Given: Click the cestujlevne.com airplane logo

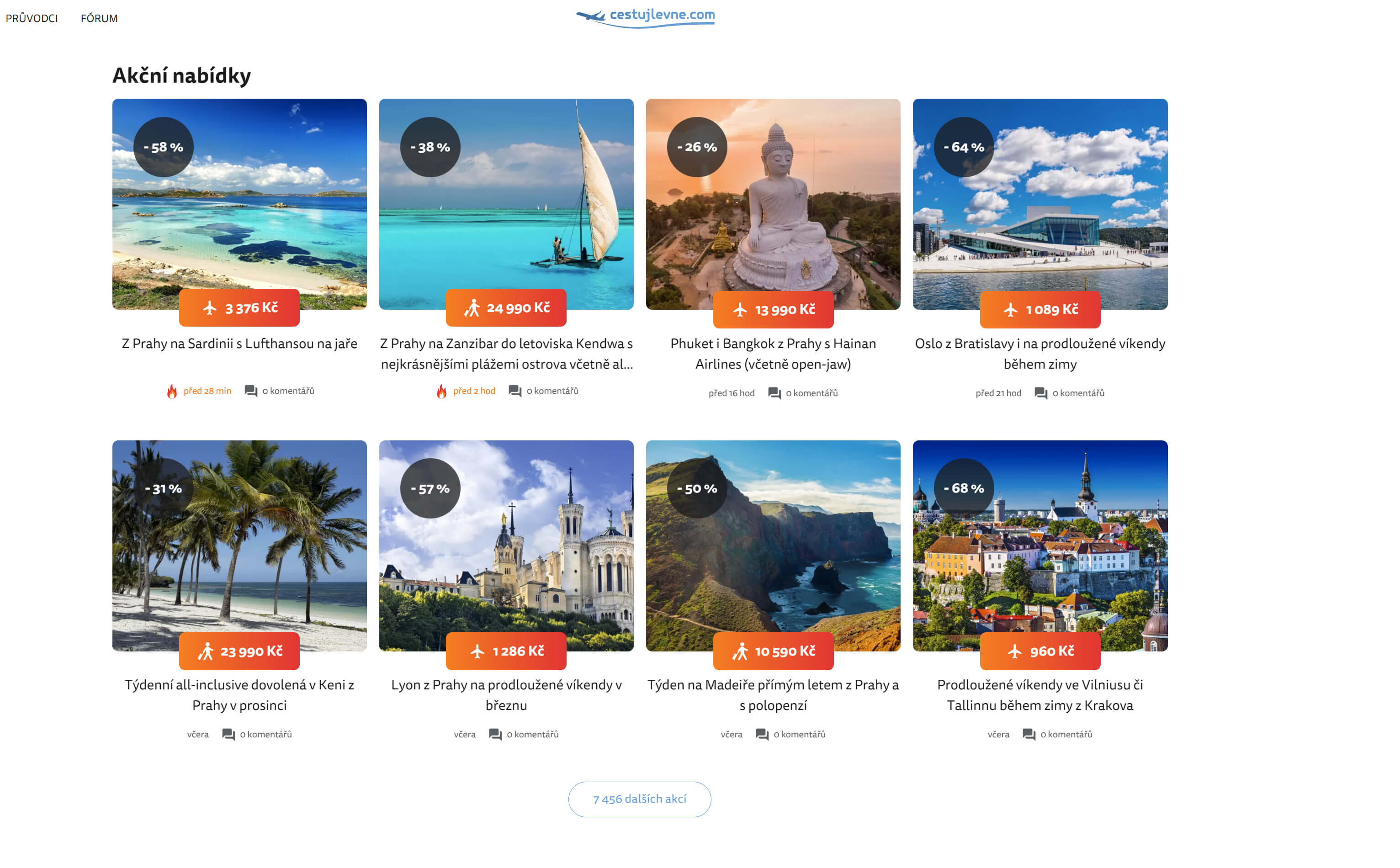Looking at the screenshot, I should pyautogui.click(x=645, y=16).
